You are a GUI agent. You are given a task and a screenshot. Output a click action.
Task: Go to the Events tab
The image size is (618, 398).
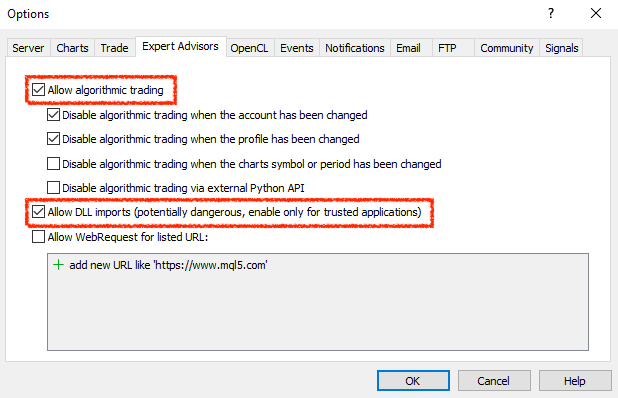click(x=296, y=48)
